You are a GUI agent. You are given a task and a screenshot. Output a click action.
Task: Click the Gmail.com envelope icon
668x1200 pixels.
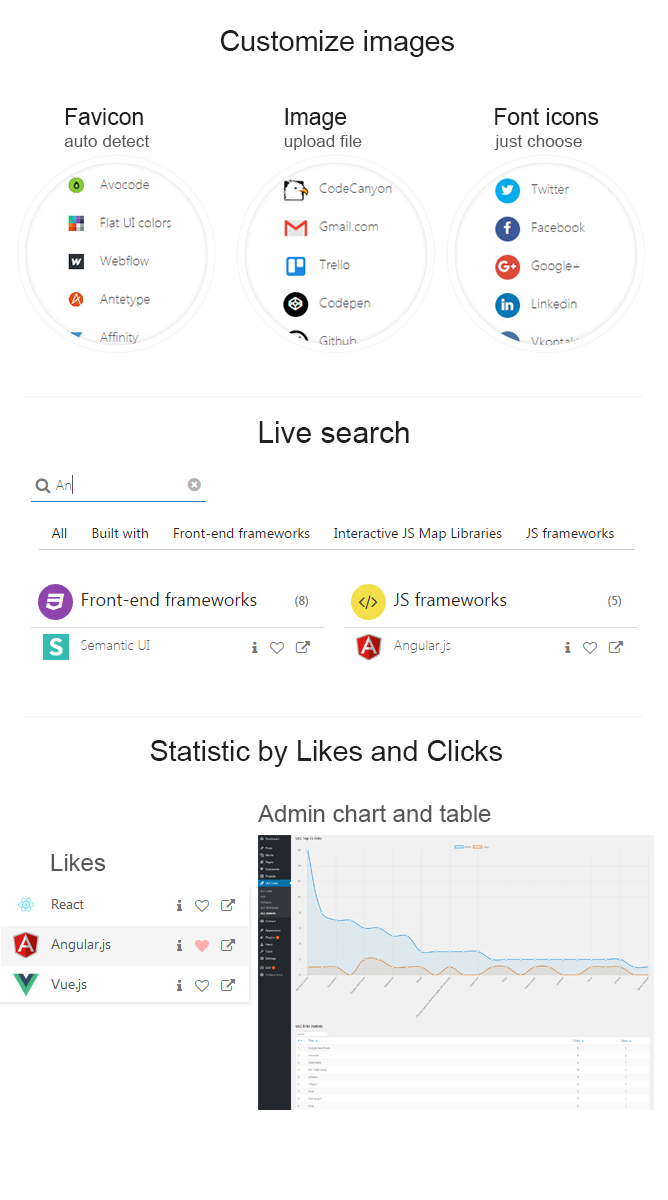click(x=295, y=228)
